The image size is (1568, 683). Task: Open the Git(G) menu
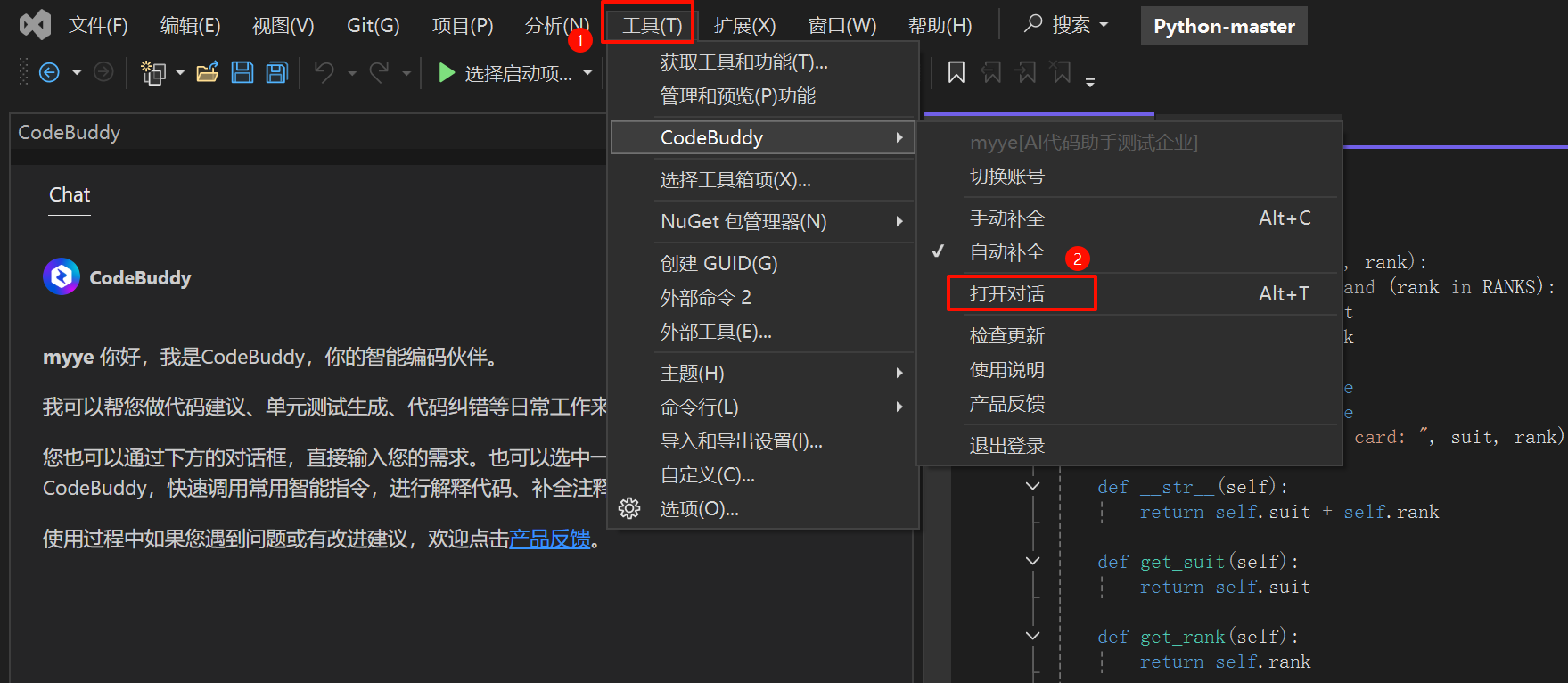pos(374,25)
